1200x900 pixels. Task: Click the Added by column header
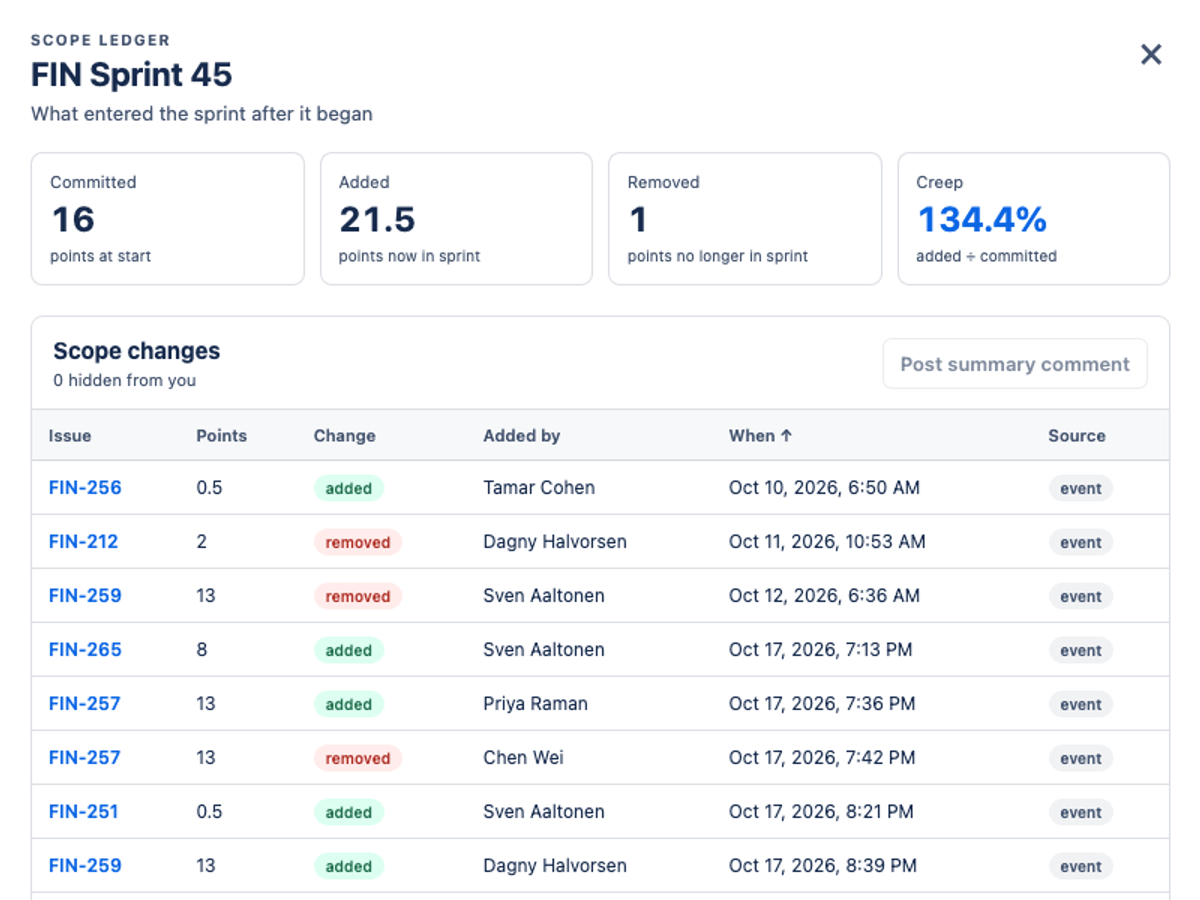click(522, 436)
